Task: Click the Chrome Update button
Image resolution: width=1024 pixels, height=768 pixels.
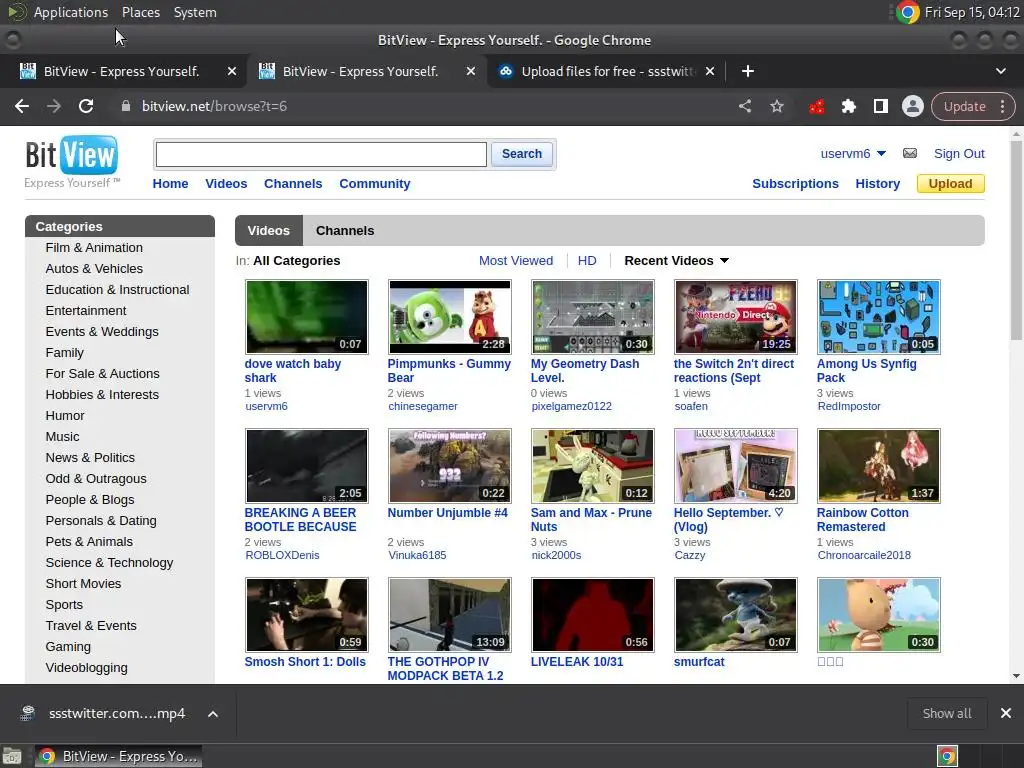Action: pos(964,106)
